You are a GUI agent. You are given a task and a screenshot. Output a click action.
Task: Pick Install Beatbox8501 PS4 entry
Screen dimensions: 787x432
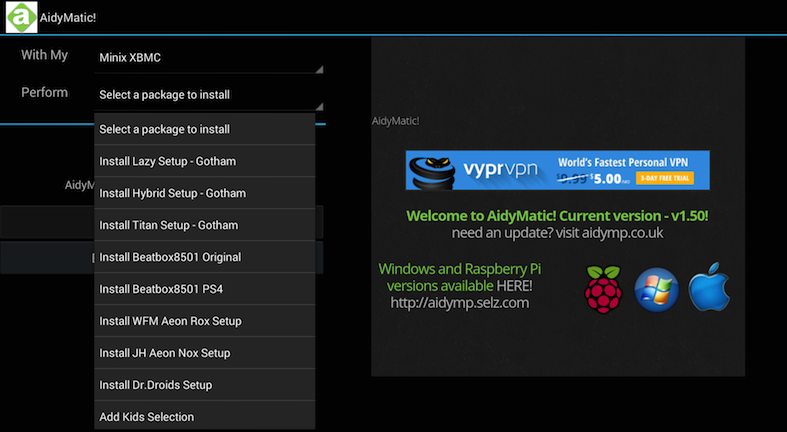pos(204,289)
